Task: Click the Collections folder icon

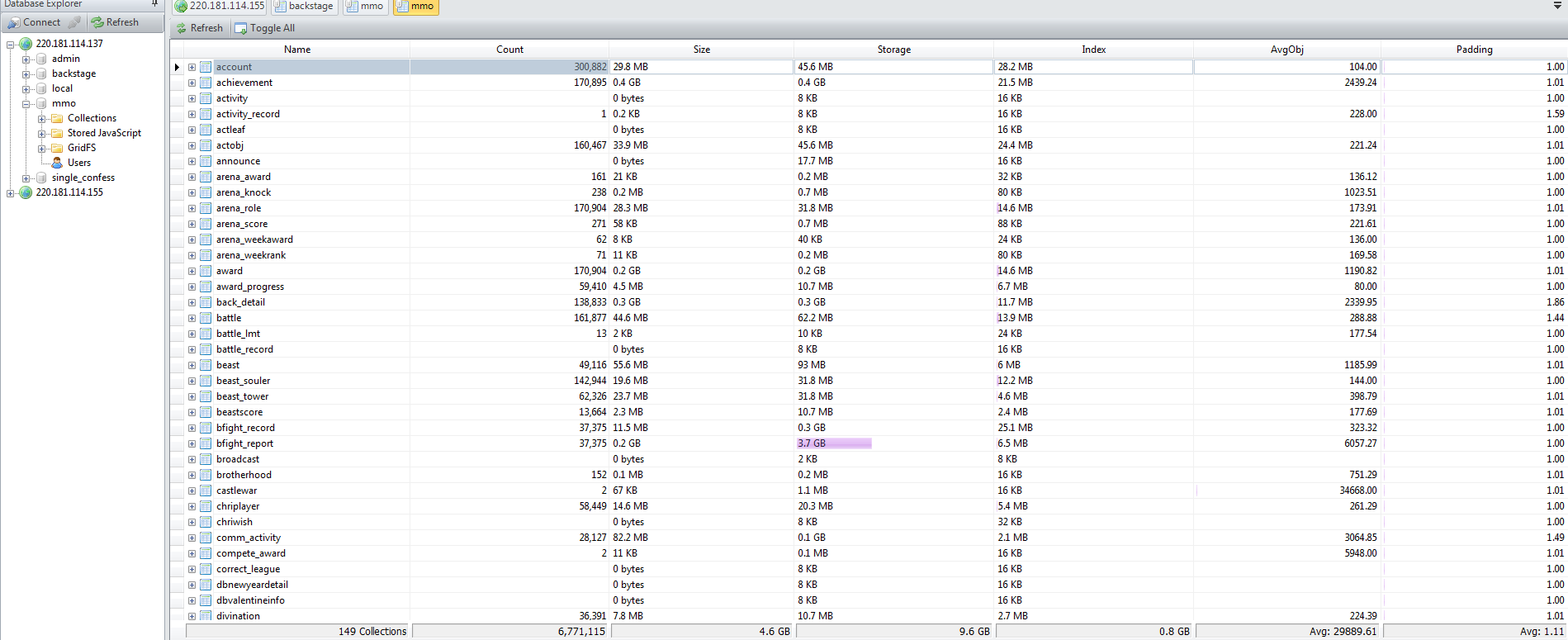Action: (57, 118)
